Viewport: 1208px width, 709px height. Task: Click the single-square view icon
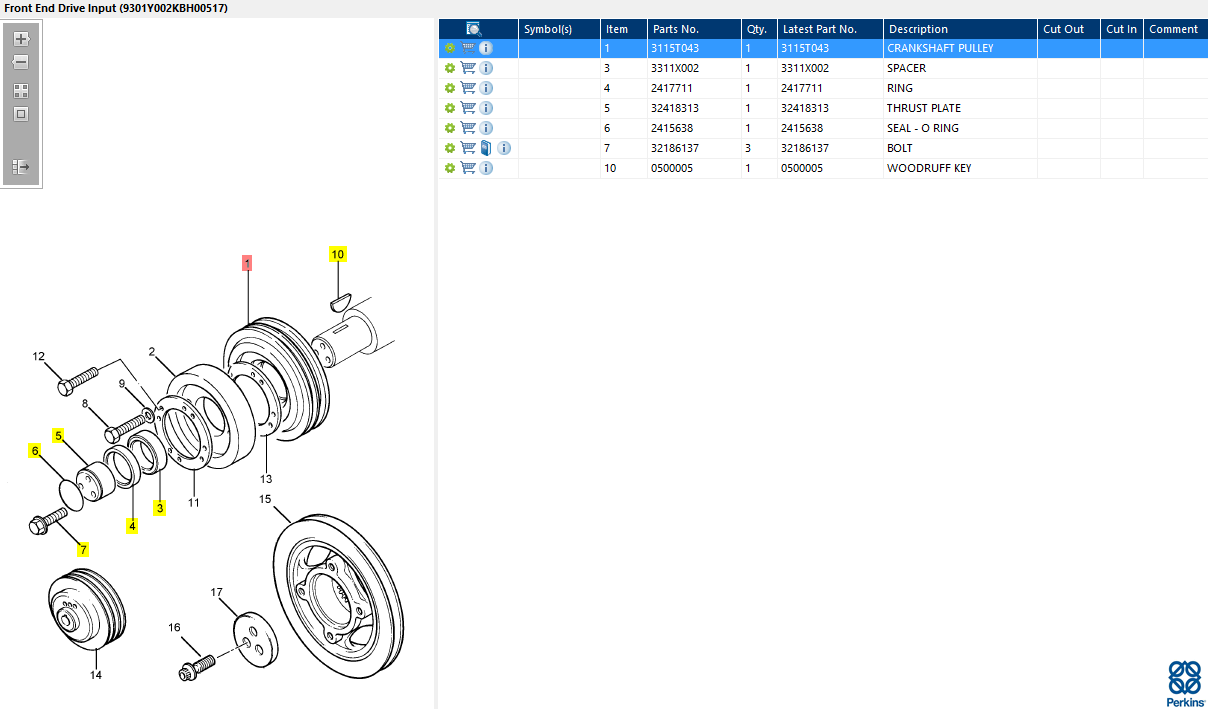(21, 114)
